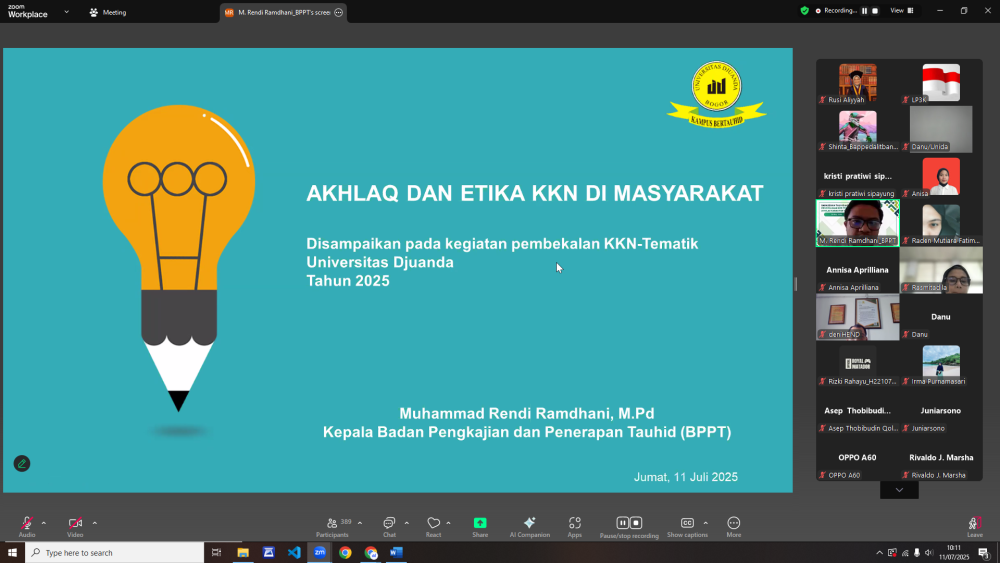Expand audio options arrow next to Audio

[43, 523]
